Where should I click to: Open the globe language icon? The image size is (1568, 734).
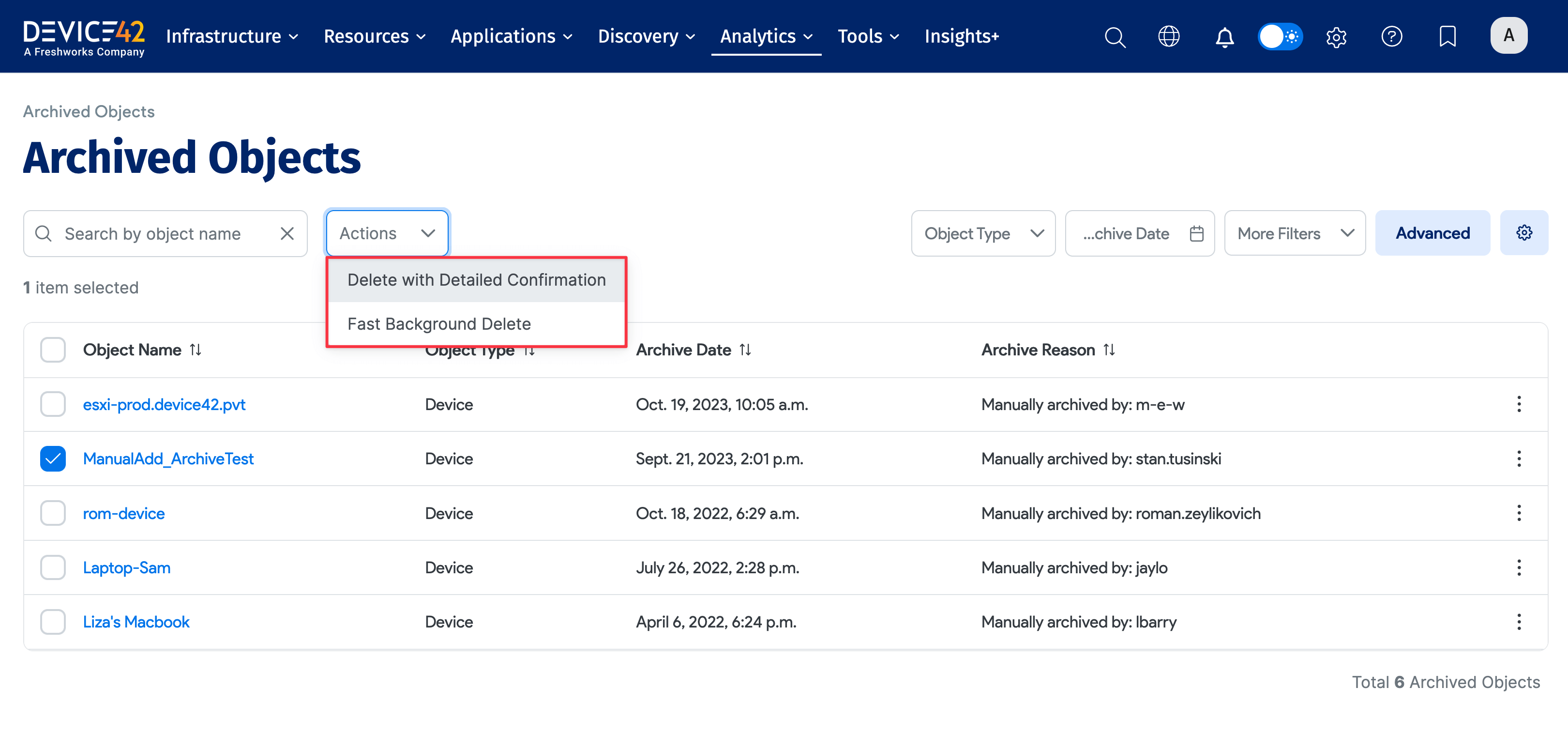point(1169,36)
